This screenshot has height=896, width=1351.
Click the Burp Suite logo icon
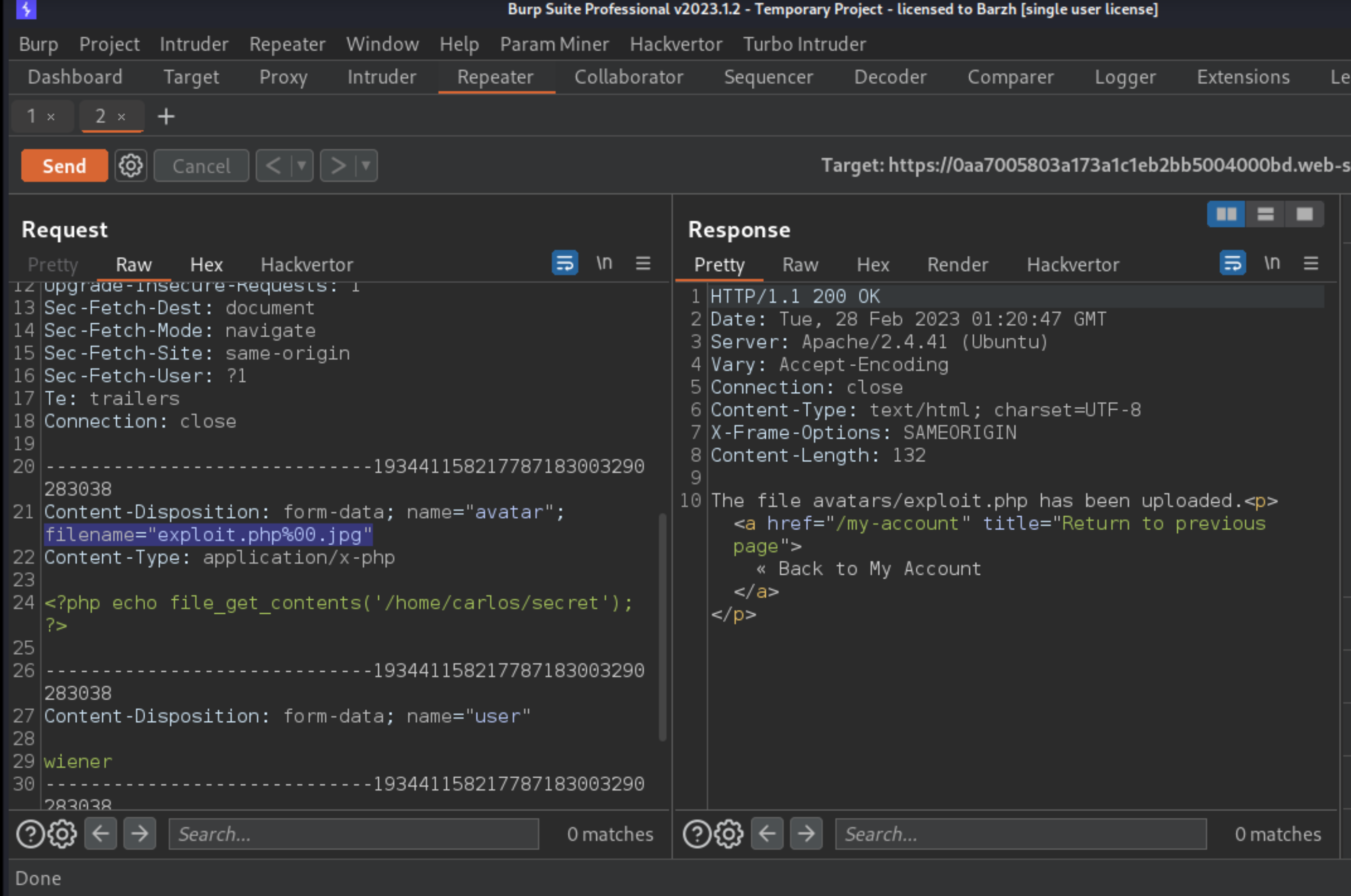tap(26, 9)
